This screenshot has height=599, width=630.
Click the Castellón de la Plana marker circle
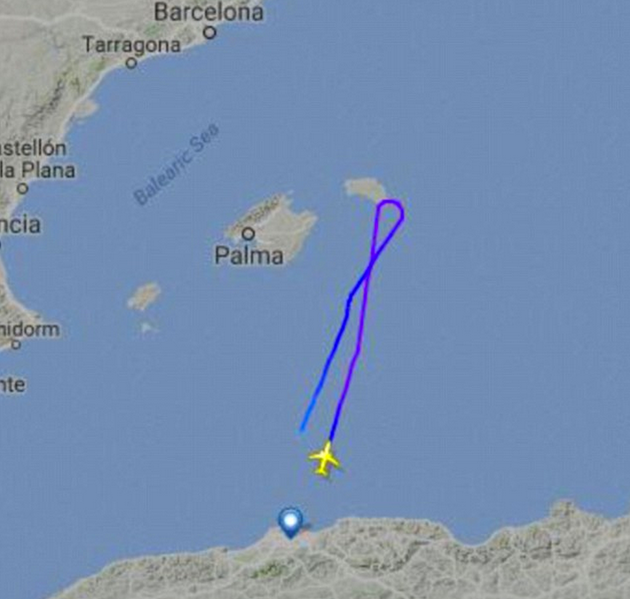point(22,188)
